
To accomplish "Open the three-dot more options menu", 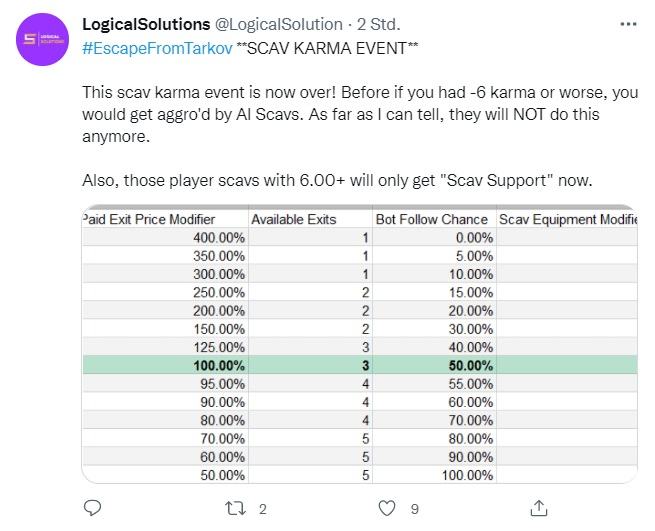I will pyautogui.click(x=628, y=24).
